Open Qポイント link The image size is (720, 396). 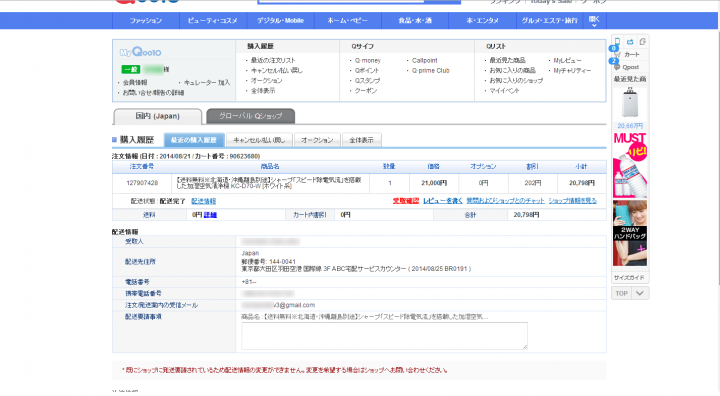click(x=367, y=70)
